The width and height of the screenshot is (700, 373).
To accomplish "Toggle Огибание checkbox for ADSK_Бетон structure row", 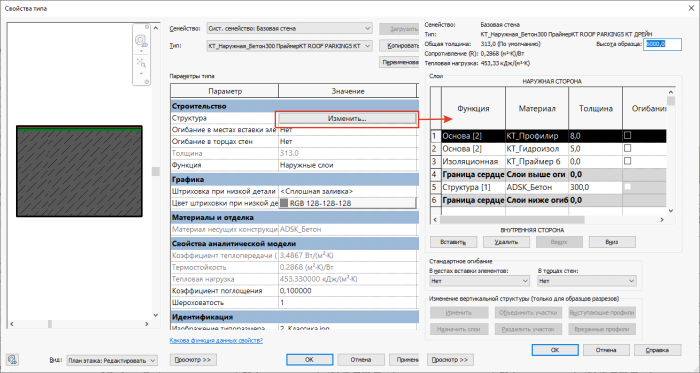I will 628,187.
